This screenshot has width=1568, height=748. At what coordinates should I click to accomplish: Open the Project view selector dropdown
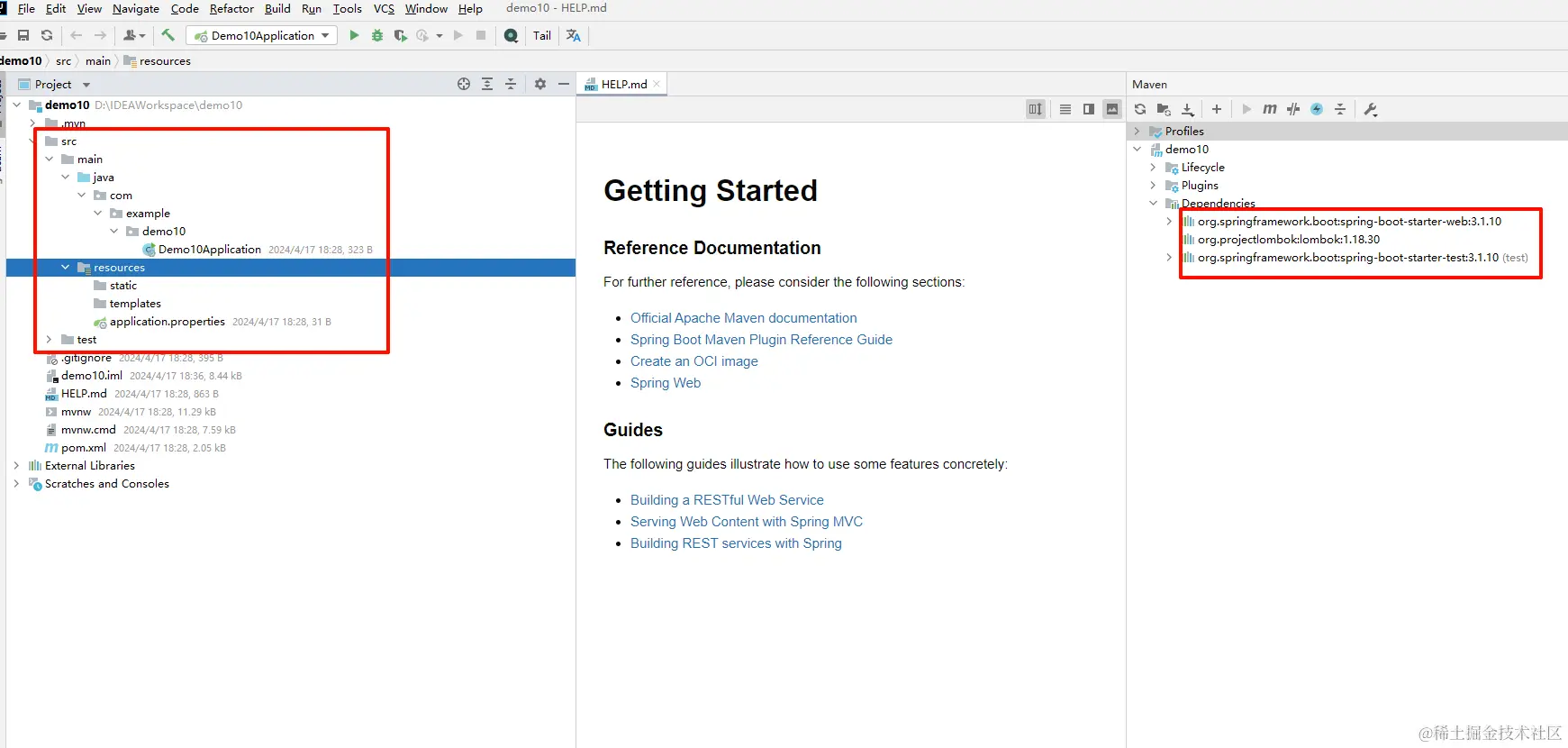tap(86, 85)
